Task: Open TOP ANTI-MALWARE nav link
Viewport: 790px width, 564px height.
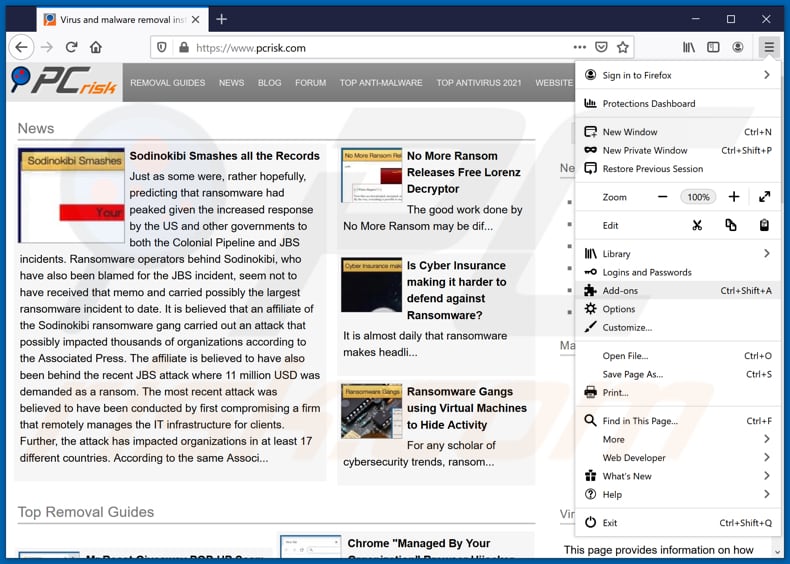Action: 381,83
